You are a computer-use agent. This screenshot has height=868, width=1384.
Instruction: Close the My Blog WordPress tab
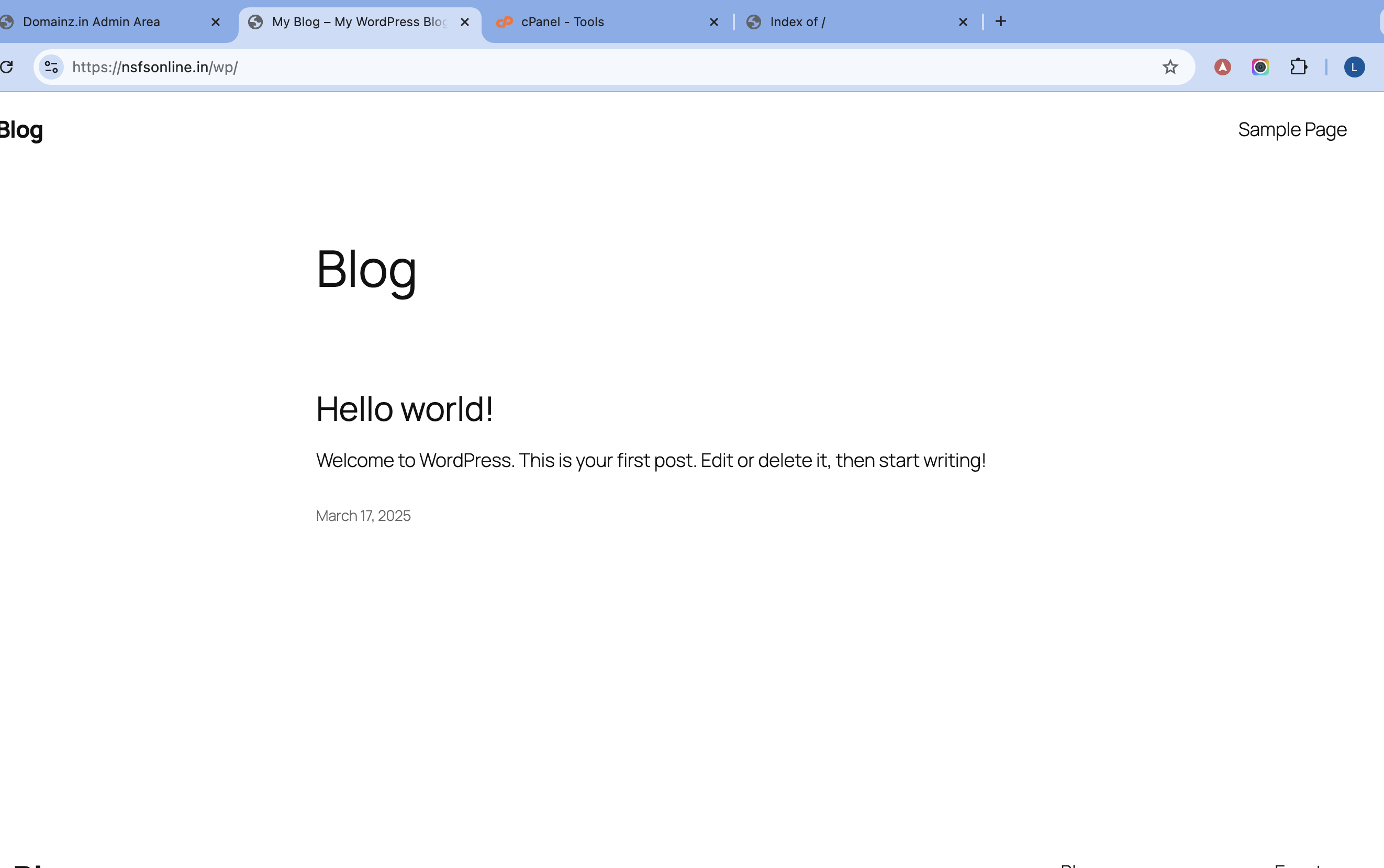[x=465, y=22]
